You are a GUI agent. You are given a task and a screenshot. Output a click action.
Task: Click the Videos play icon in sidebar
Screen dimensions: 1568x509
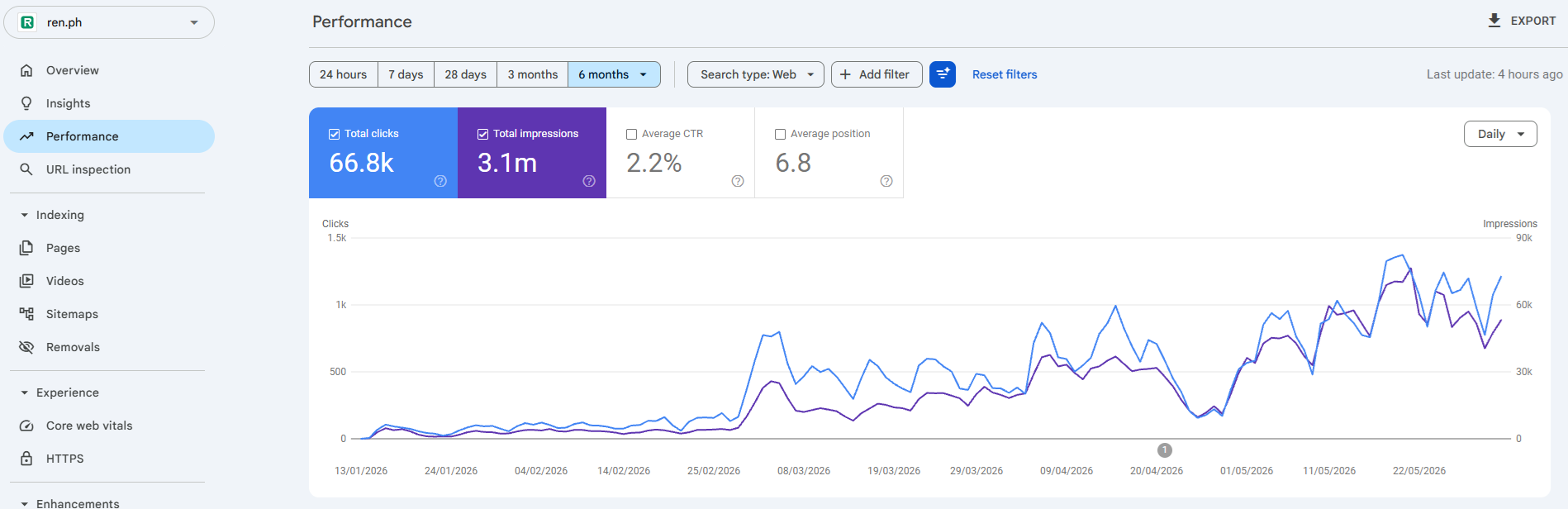pyautogui.click(x=26, y=281)
